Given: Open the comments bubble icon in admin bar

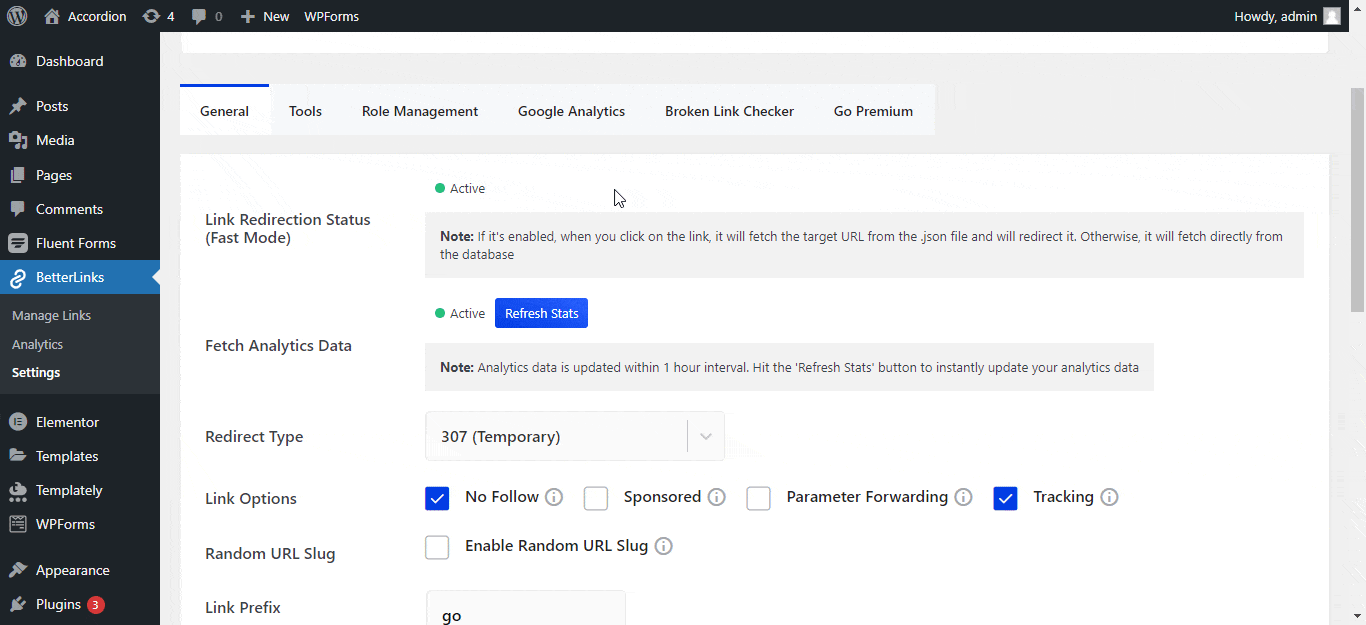Looking at the screenshot, I should point(199,17).
